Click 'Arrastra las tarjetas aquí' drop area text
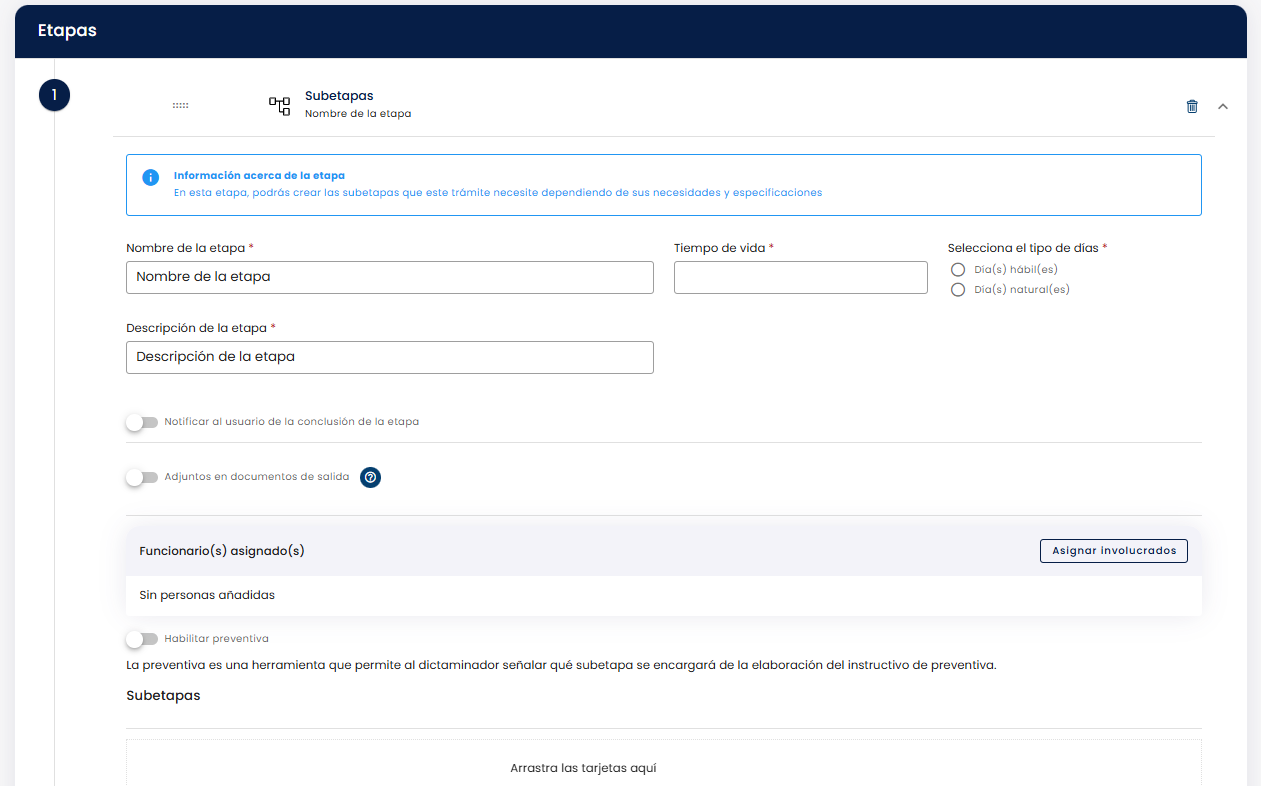 point(583,768)
